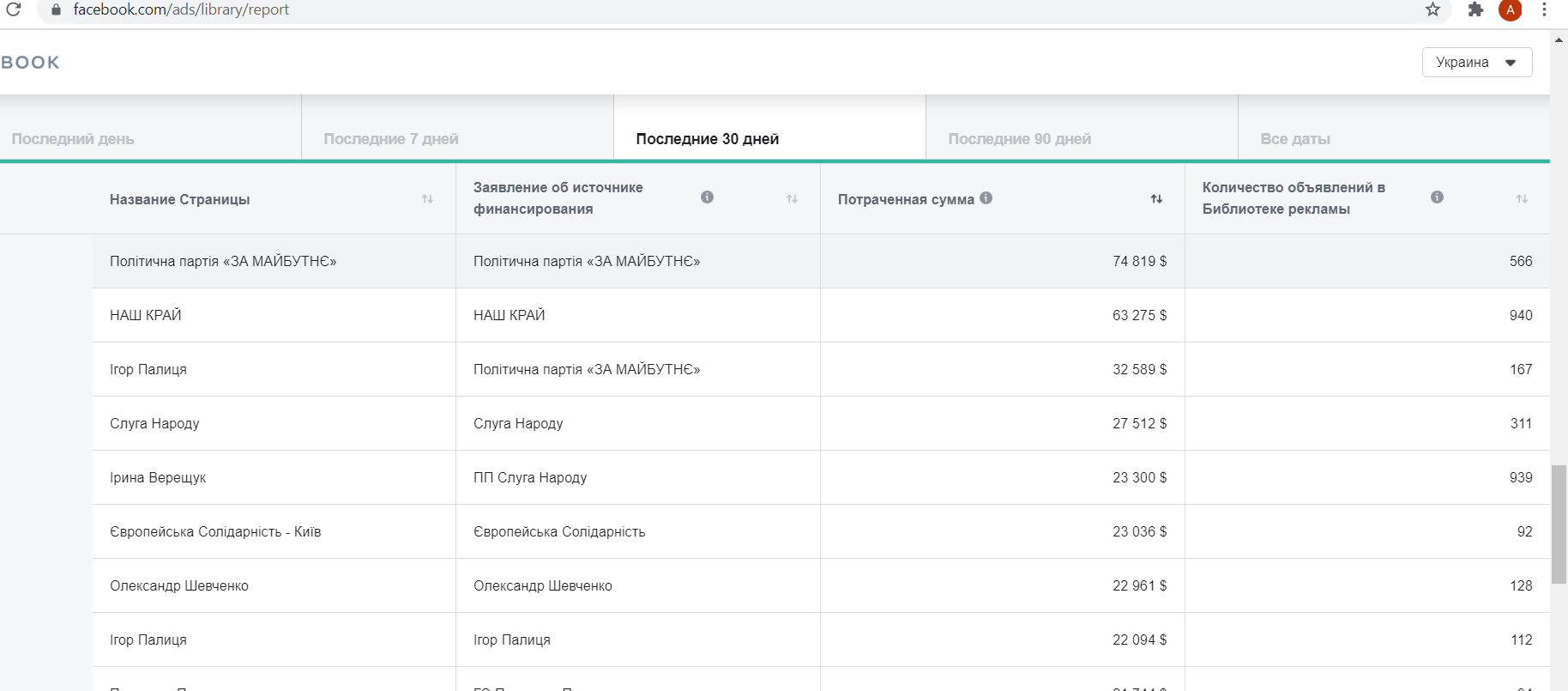
Task: Open the НАШ КРАЙ page row
Action: point(146,315)
